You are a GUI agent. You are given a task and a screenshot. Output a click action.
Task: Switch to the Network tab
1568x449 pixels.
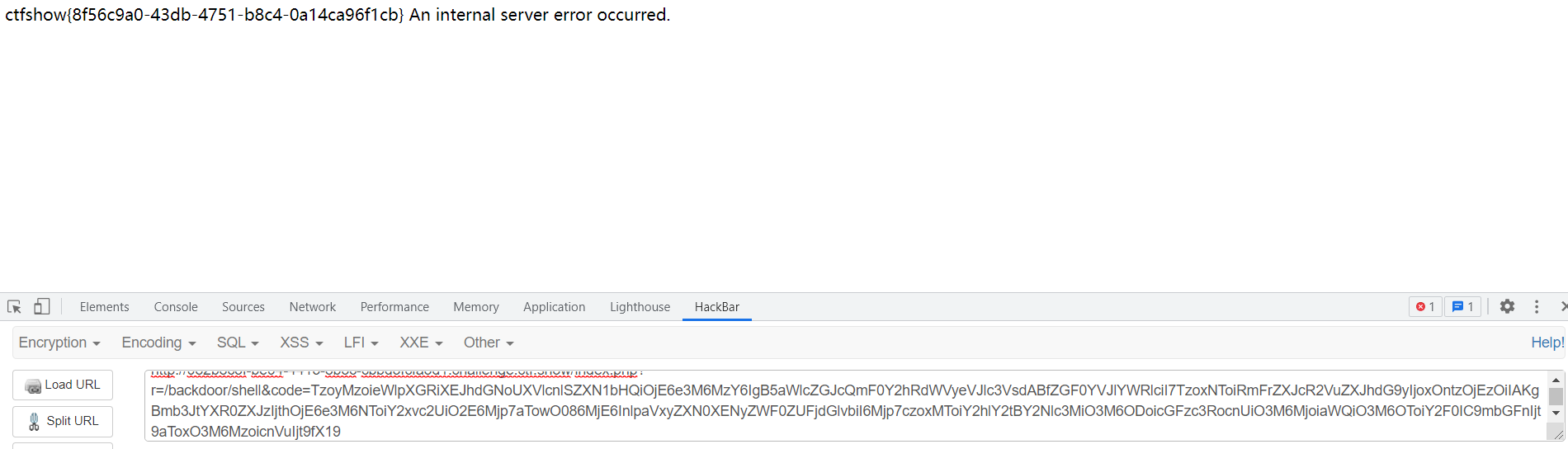[x=313, y=307]
